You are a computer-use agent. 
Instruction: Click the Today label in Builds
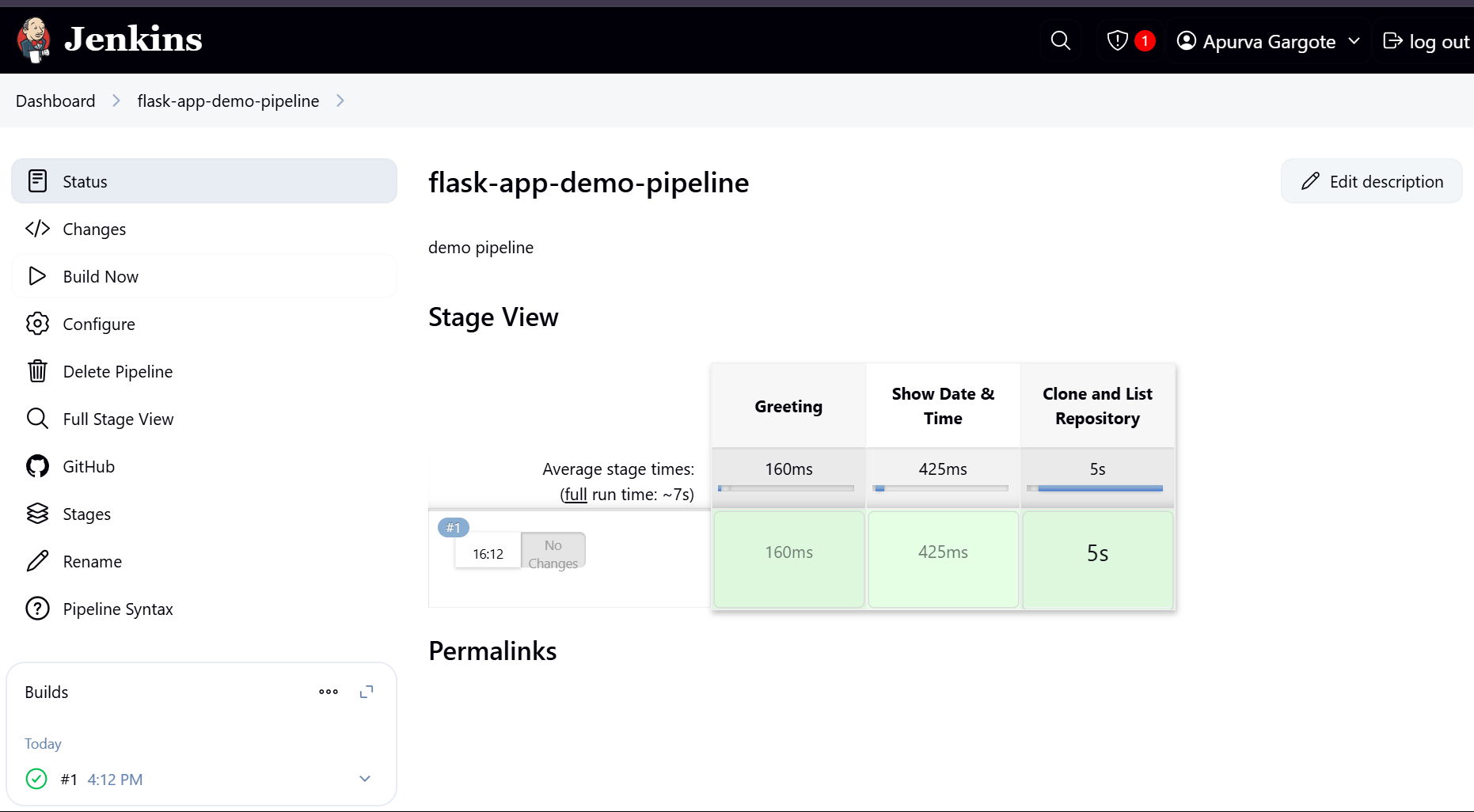(x=43, y=744)
